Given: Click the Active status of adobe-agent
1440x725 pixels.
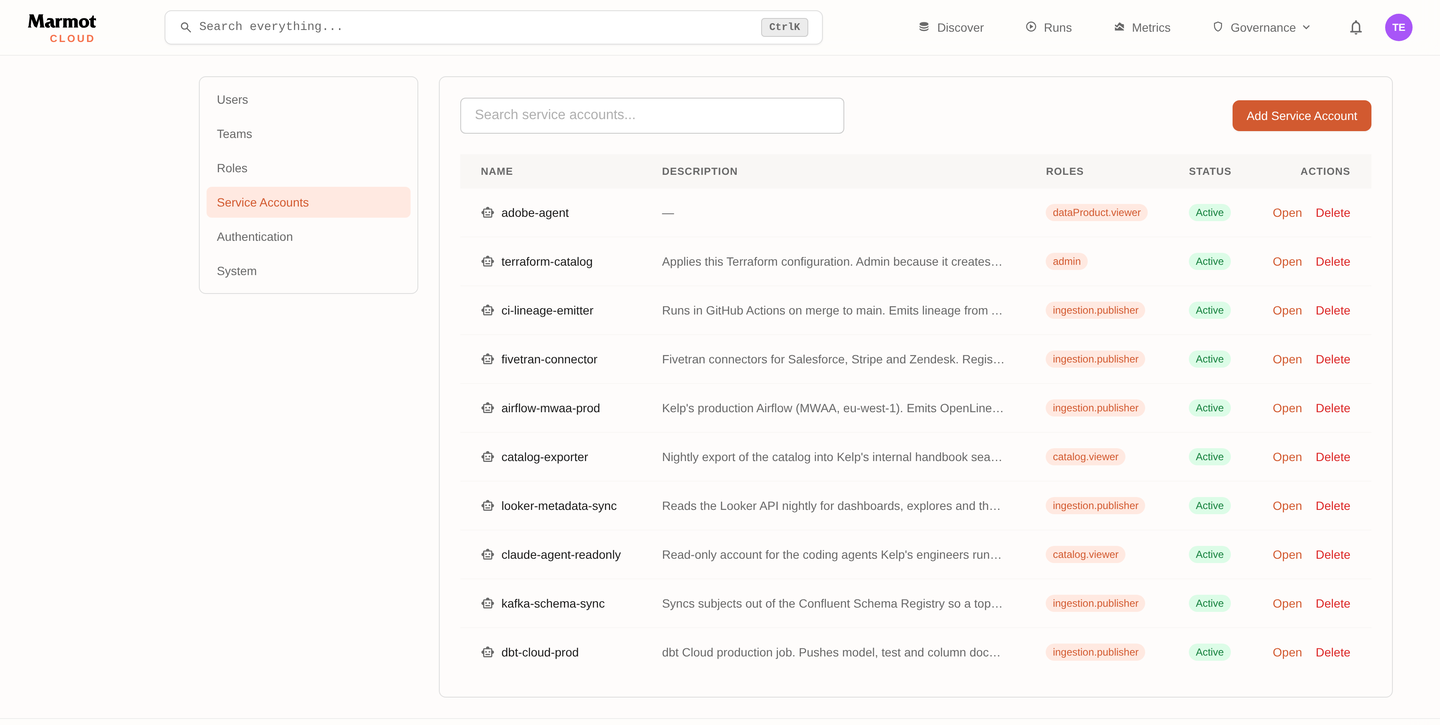Looking at the screenshot, I should (1209, 213).
